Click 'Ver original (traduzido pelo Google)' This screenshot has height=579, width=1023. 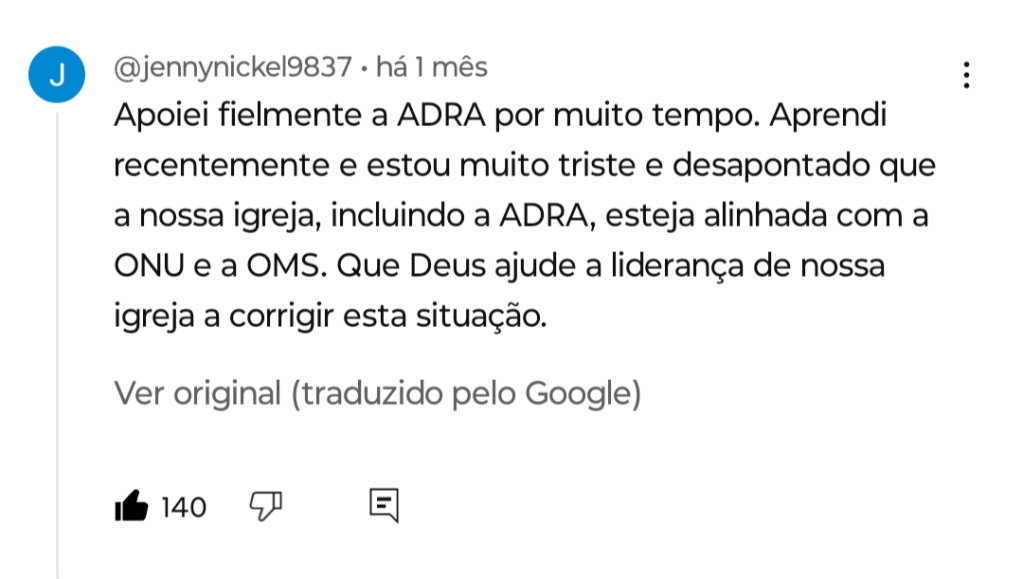point(377,394)
